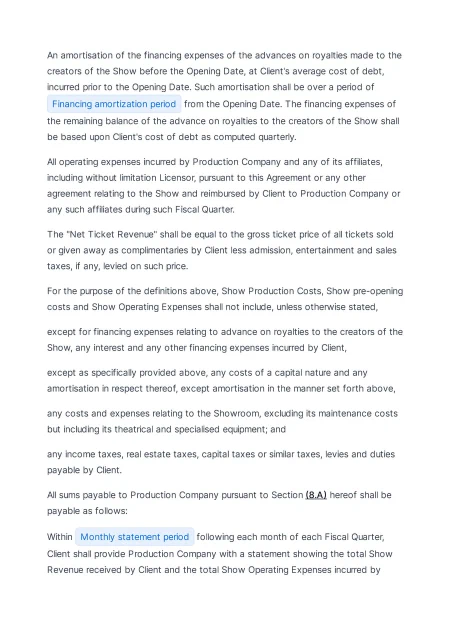Click the line 'be based upon Client's cost of debt'
450x636 pixels.
point(172,137)
